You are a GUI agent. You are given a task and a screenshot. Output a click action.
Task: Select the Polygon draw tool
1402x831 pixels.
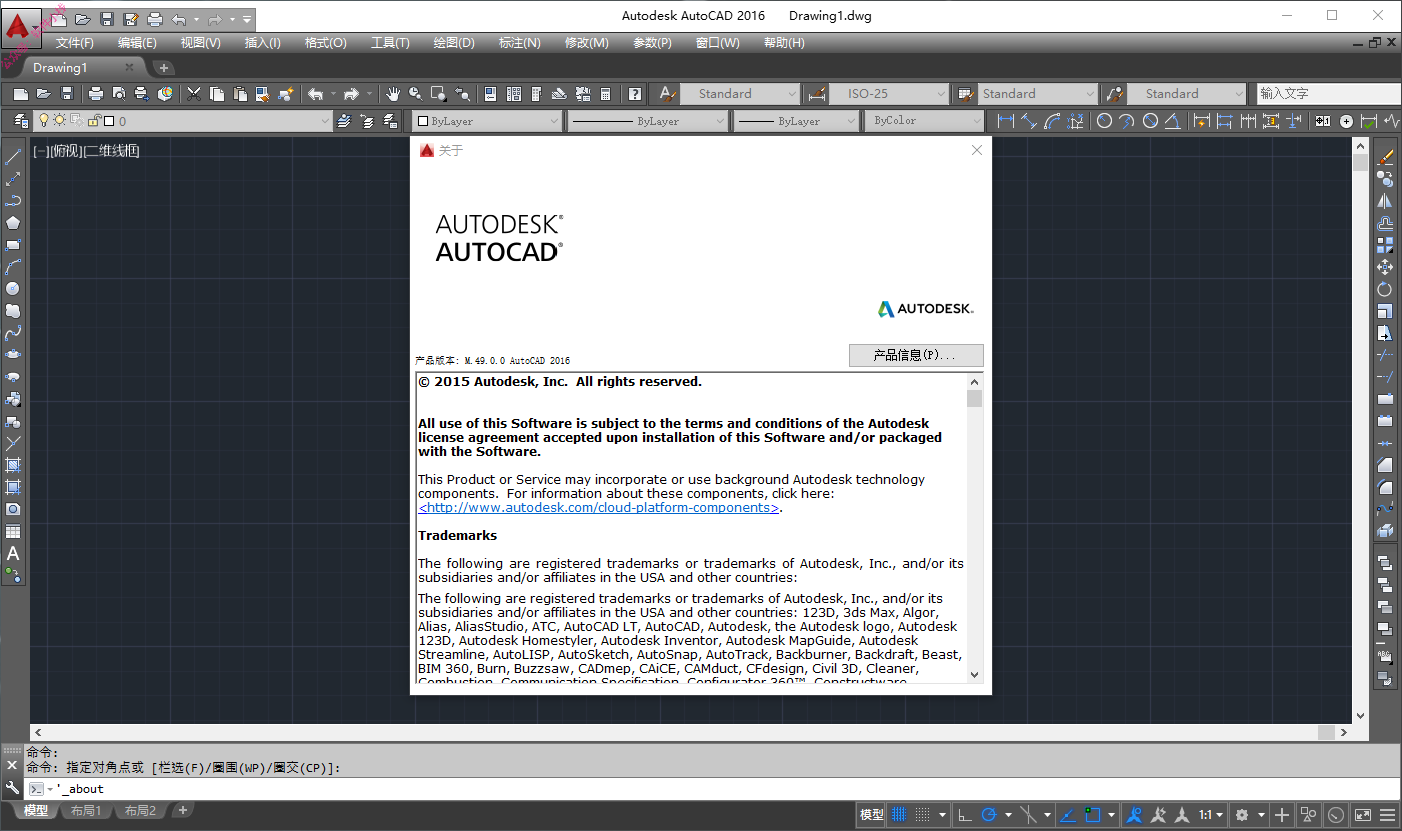tap(13, 223)
